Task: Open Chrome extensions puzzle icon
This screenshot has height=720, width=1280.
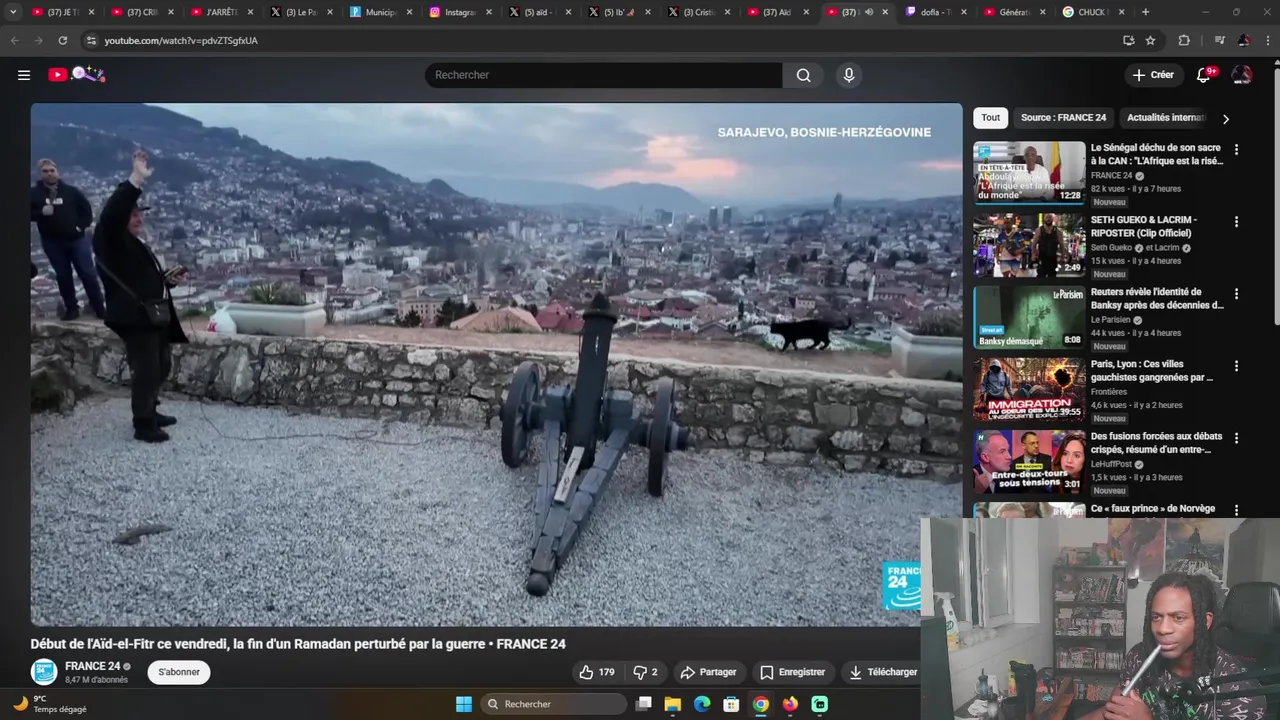Action: 1184,40
